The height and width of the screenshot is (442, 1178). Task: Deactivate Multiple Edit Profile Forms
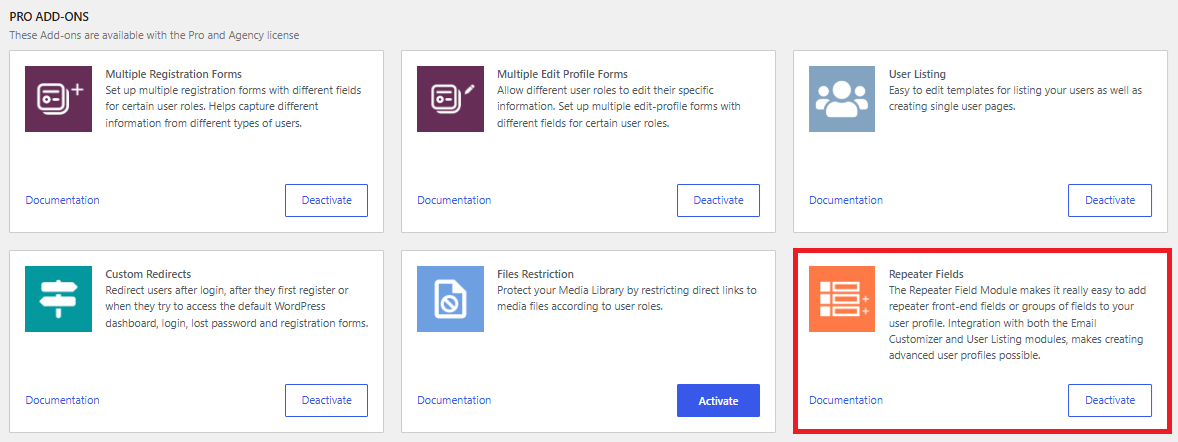pyautogui.click(x=718, y=200)
